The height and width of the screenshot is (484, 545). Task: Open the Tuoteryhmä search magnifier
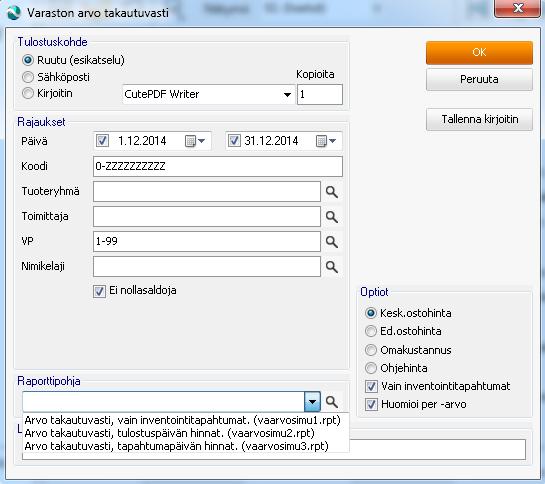[x=332, y=192]
